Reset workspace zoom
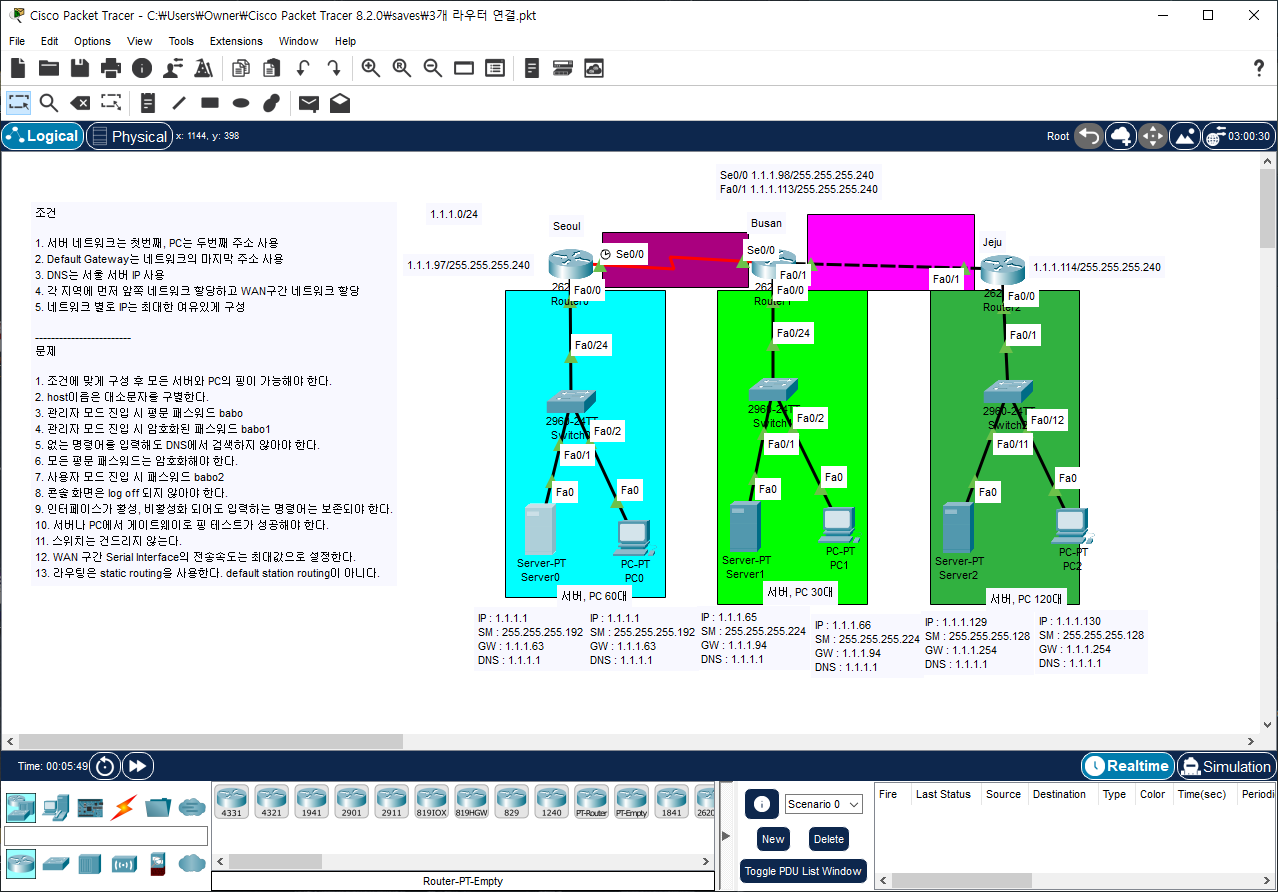Screen dimensions: 1278x892 pos(402,68)
